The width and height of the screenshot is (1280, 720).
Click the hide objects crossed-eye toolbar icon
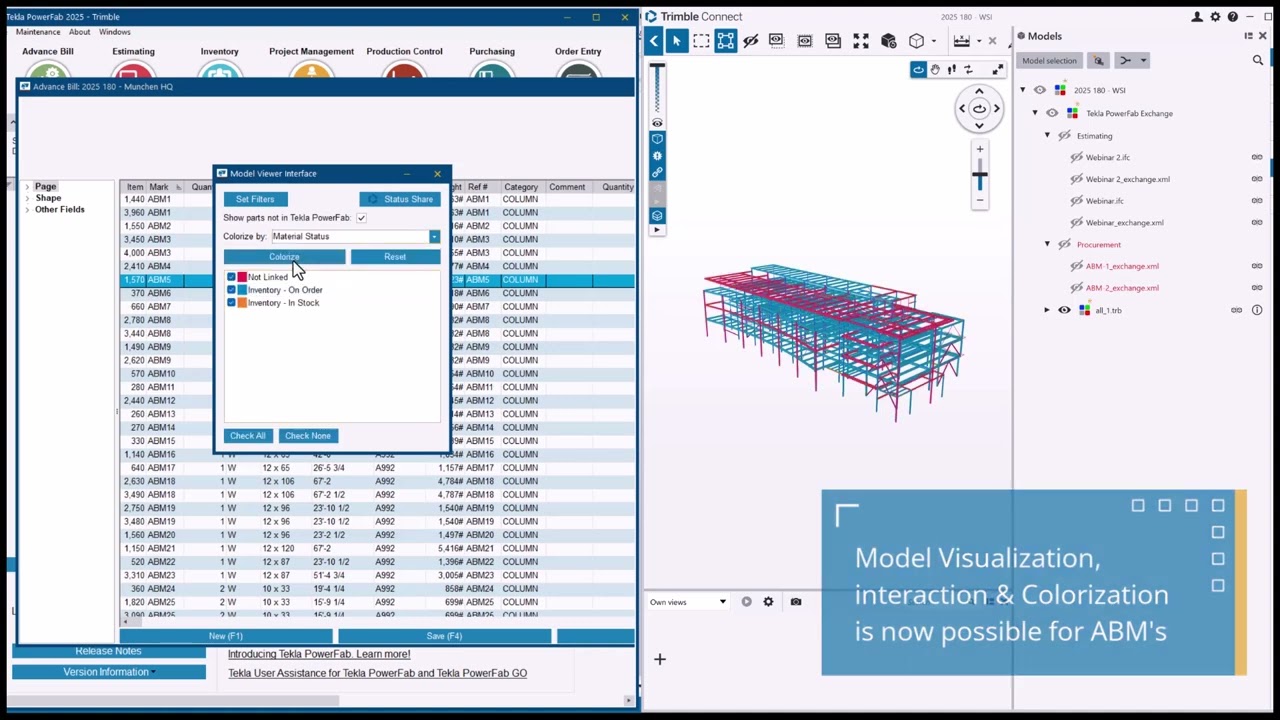tap(751, 41)
